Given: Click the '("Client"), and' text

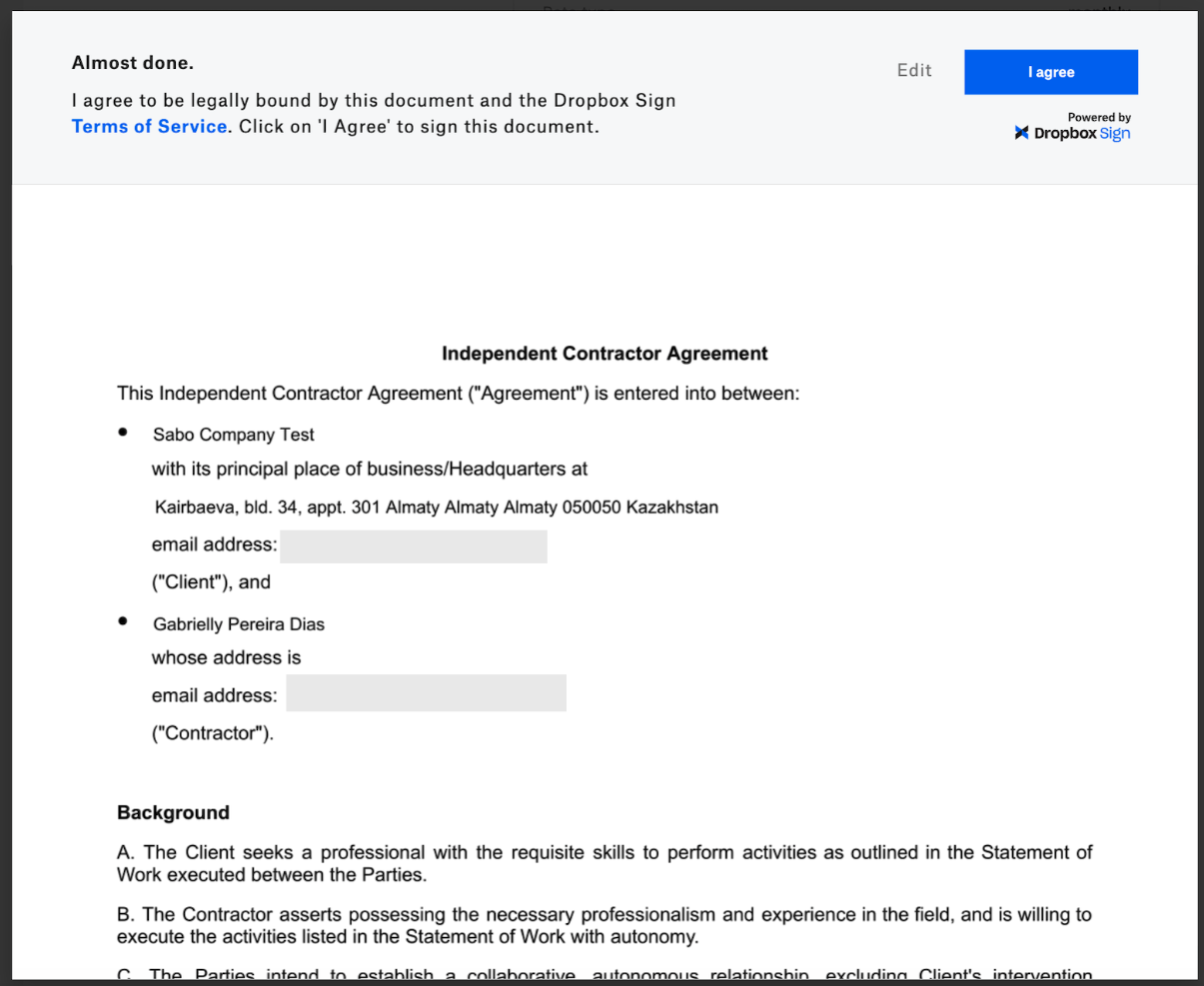Looking at the screenshot, I should (x=211, y=582).
